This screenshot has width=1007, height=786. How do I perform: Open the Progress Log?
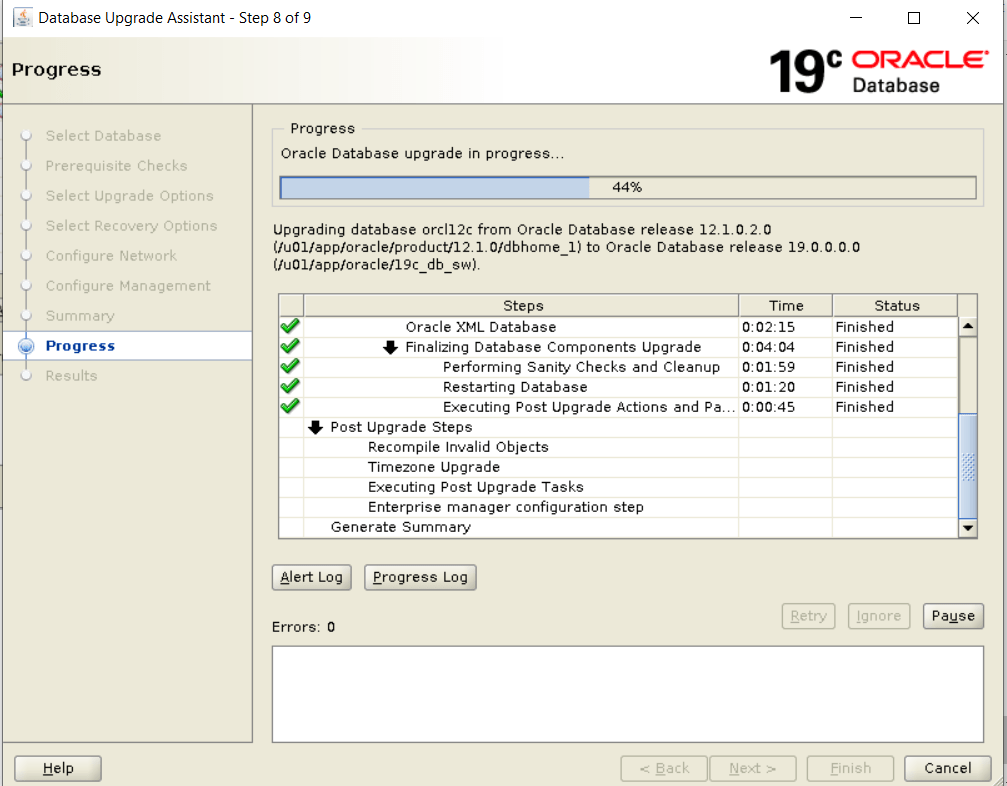420,577
